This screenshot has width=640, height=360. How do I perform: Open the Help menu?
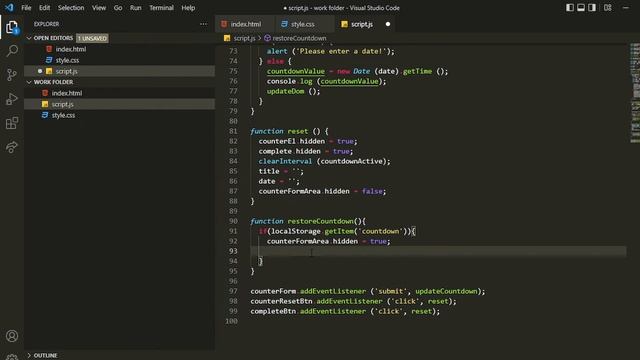(x=188, y=8)
